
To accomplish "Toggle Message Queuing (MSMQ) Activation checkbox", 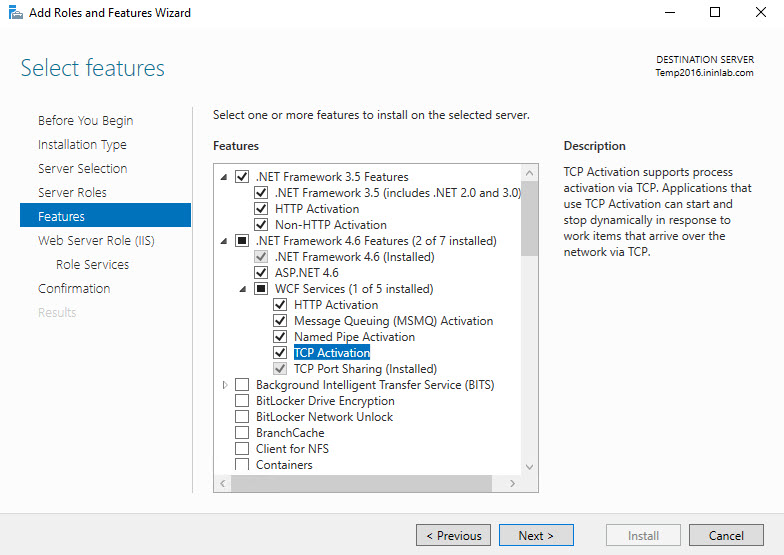I will coord(281,321).
